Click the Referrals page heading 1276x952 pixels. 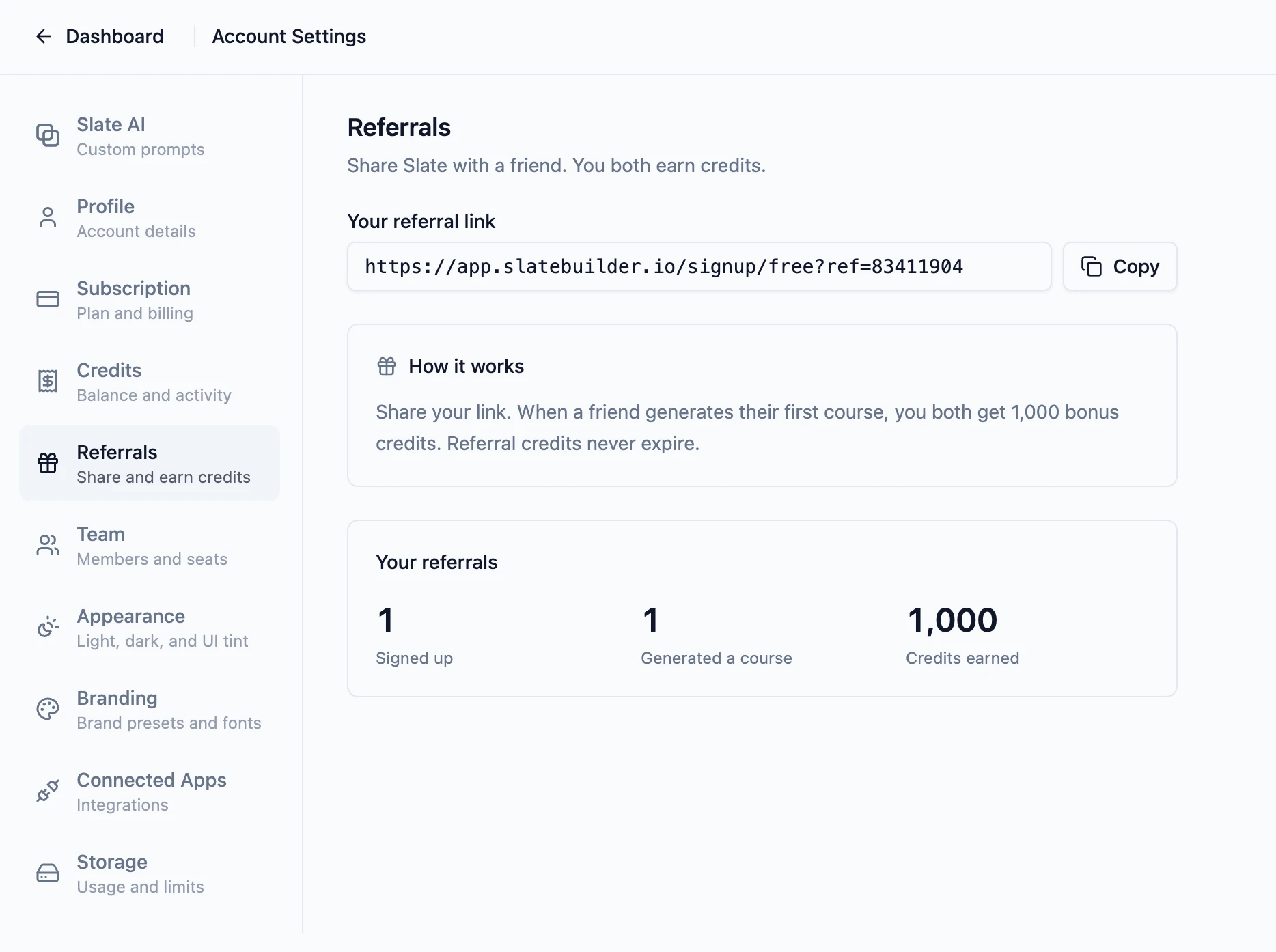tap(399, 128)
